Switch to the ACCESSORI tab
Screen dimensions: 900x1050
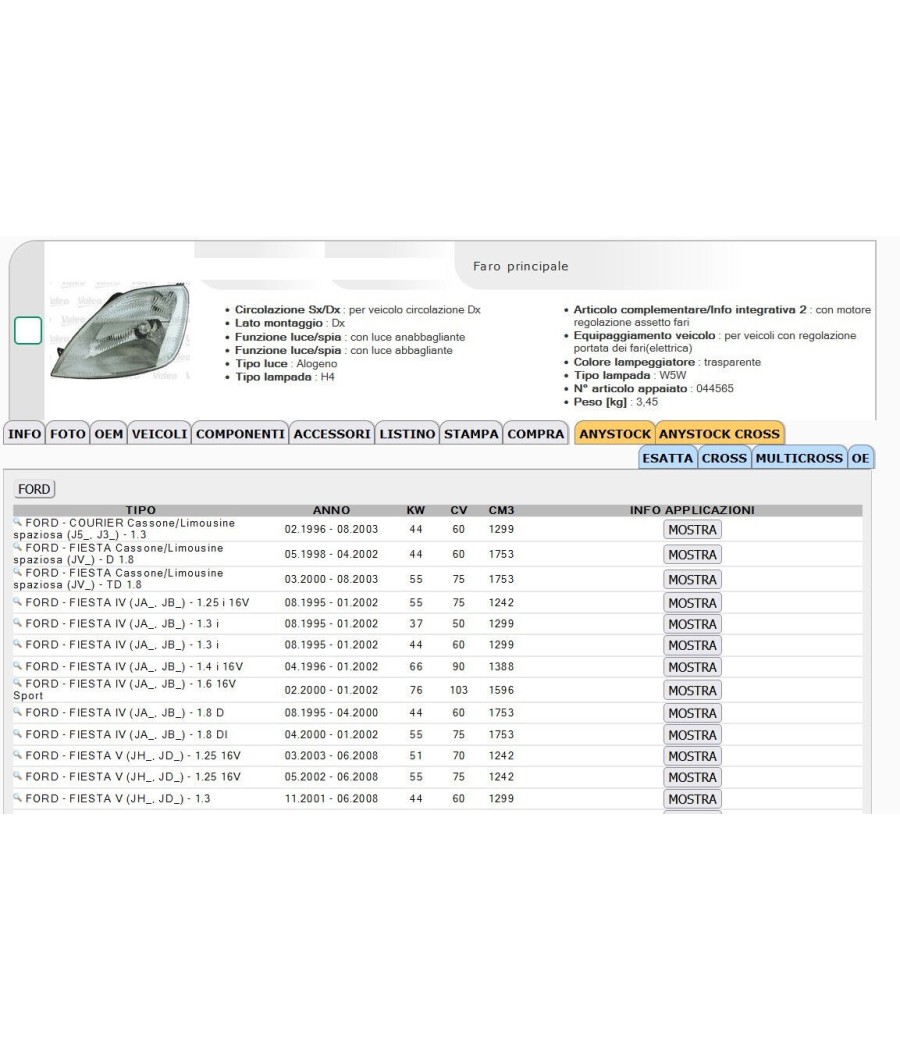click(332, 434)
